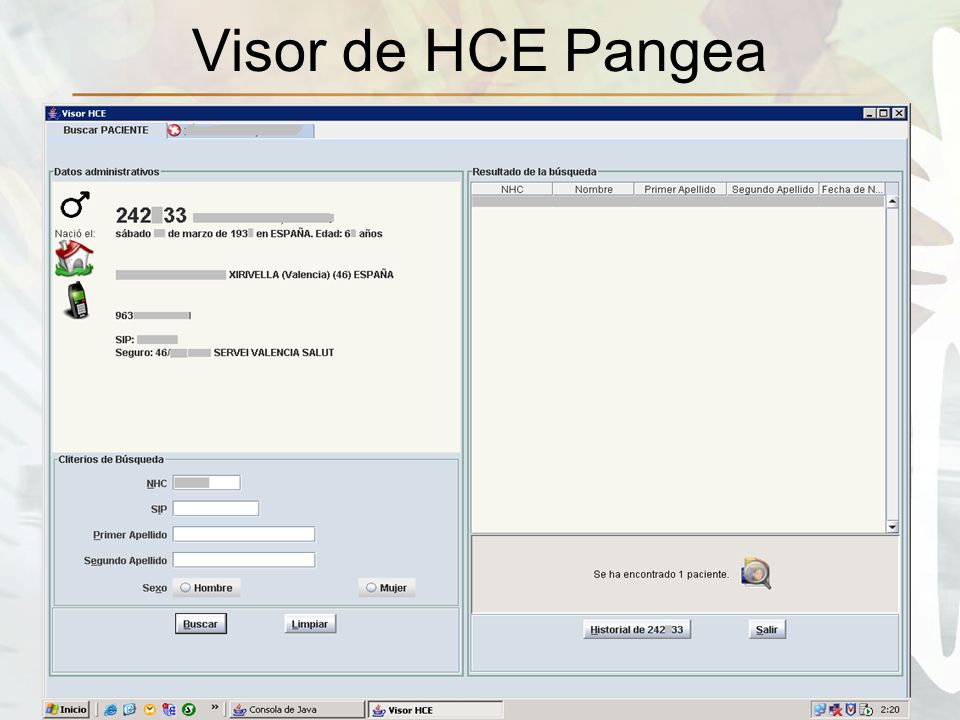Select the Hombre radio button
Viewport: 960px width, 720px height.
[x=206, y=588]
